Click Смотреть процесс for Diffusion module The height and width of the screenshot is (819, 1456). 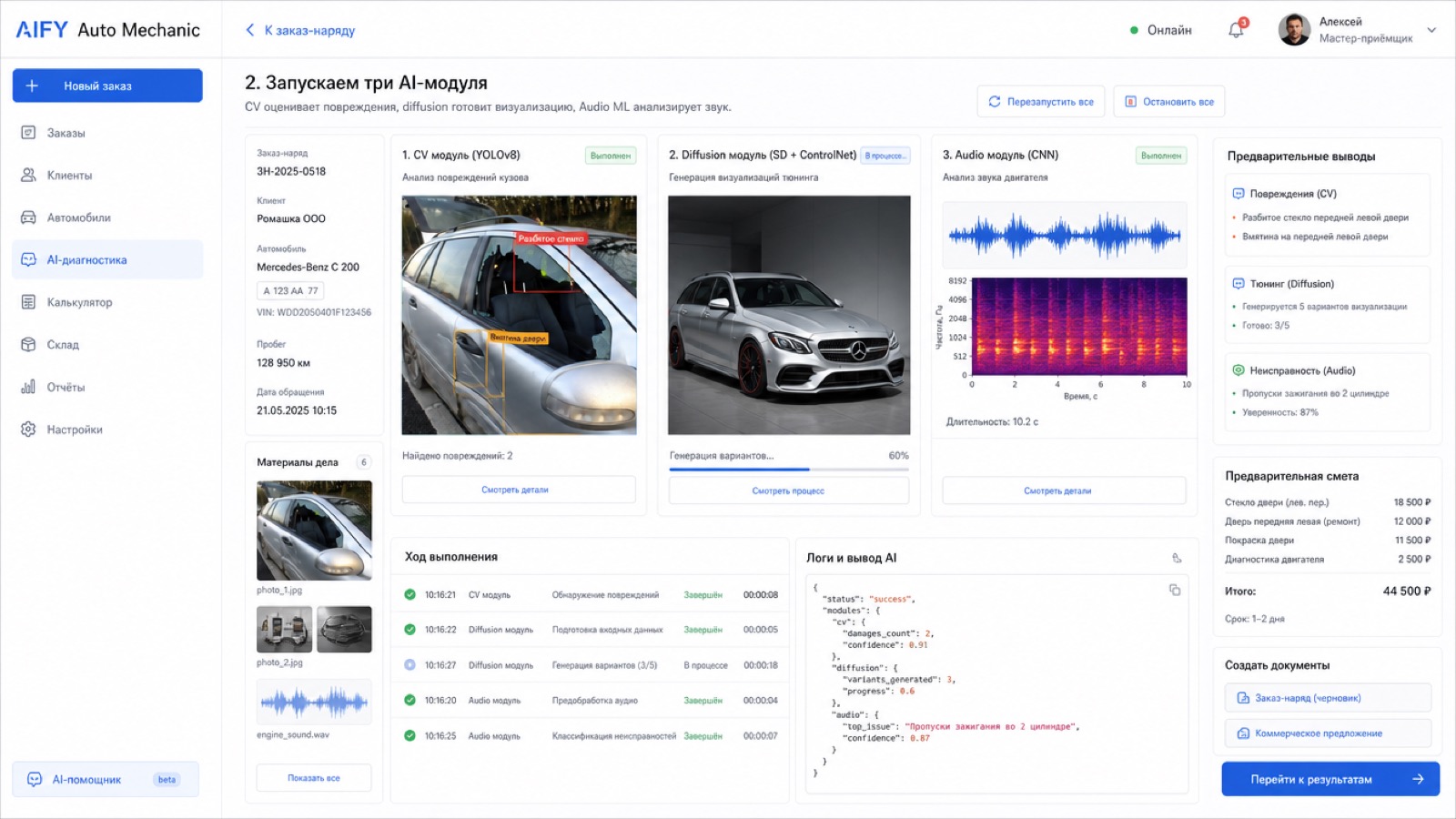789,490
